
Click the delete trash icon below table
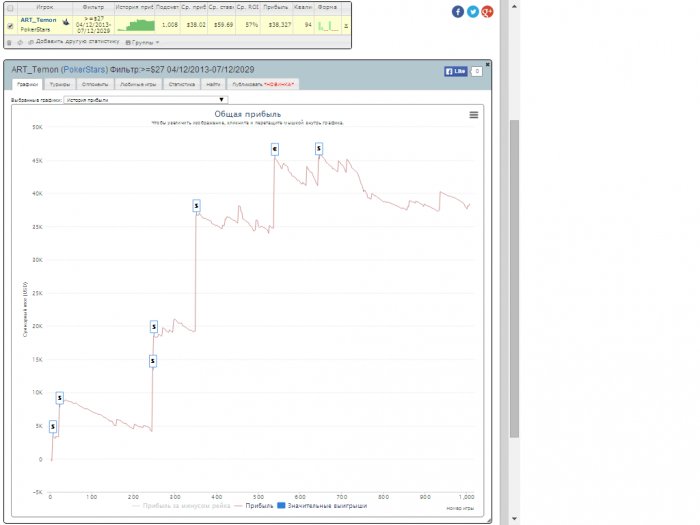click(9, 42)
